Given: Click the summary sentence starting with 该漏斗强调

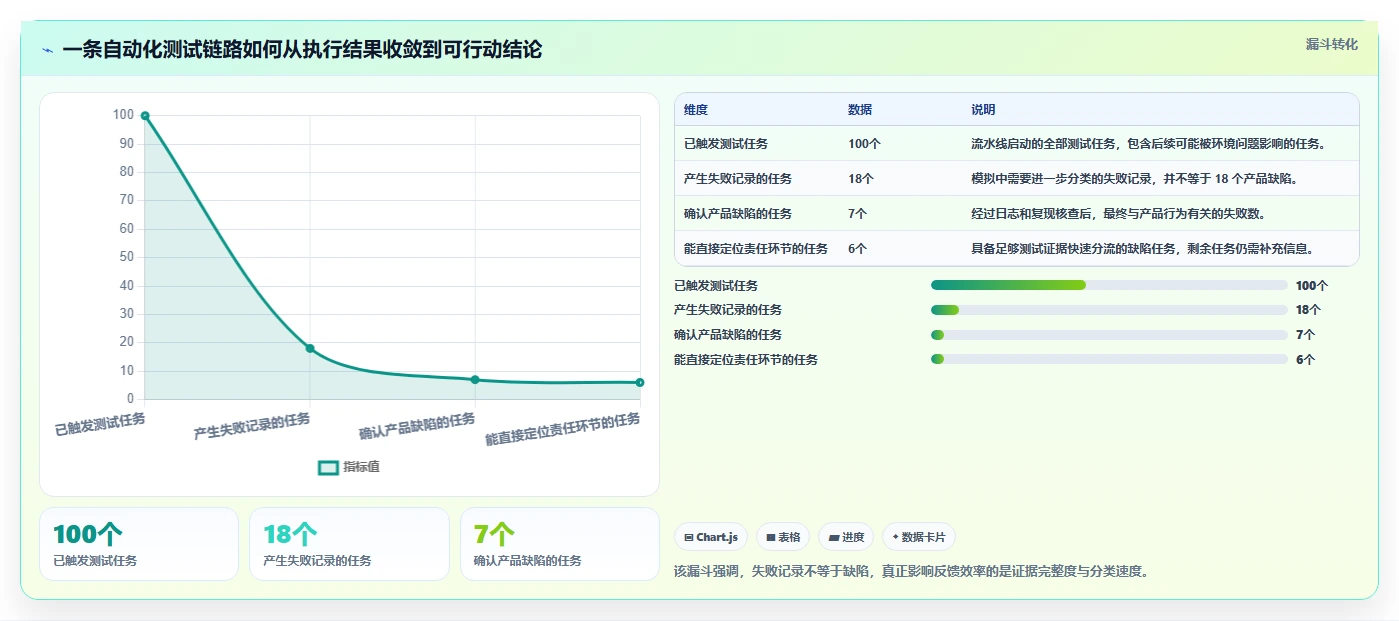Looking at the screenshot, I should pos(911,572).
